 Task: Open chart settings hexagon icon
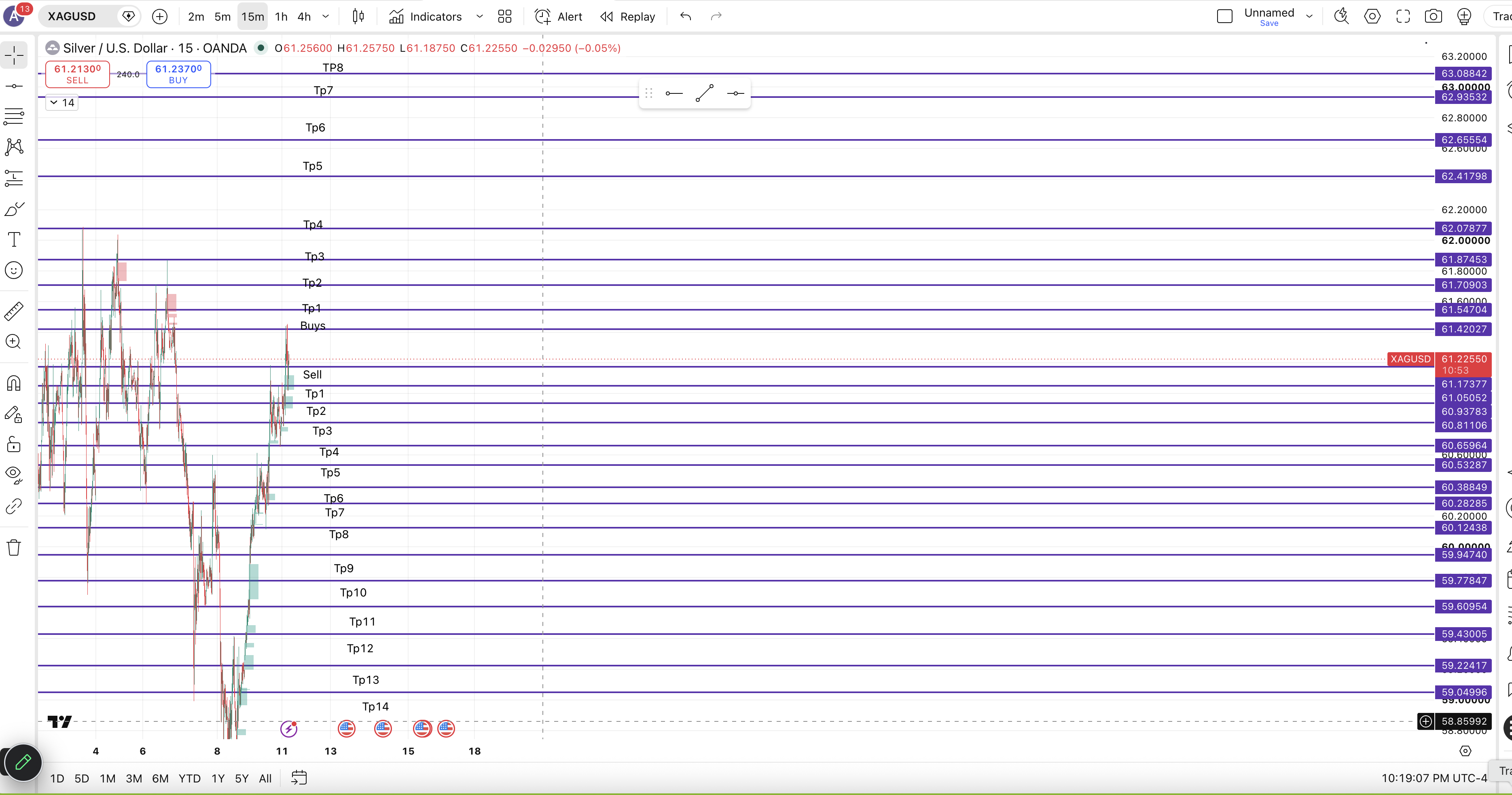pyautogui.click(x=1372, y=17)
